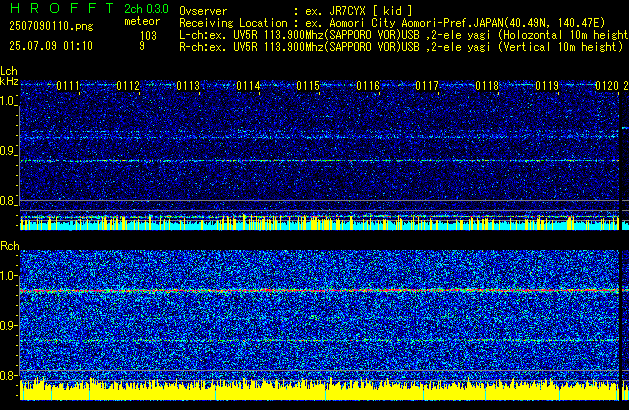Click the HROFFT title text
629x410 pixels.
click(62, 8)
